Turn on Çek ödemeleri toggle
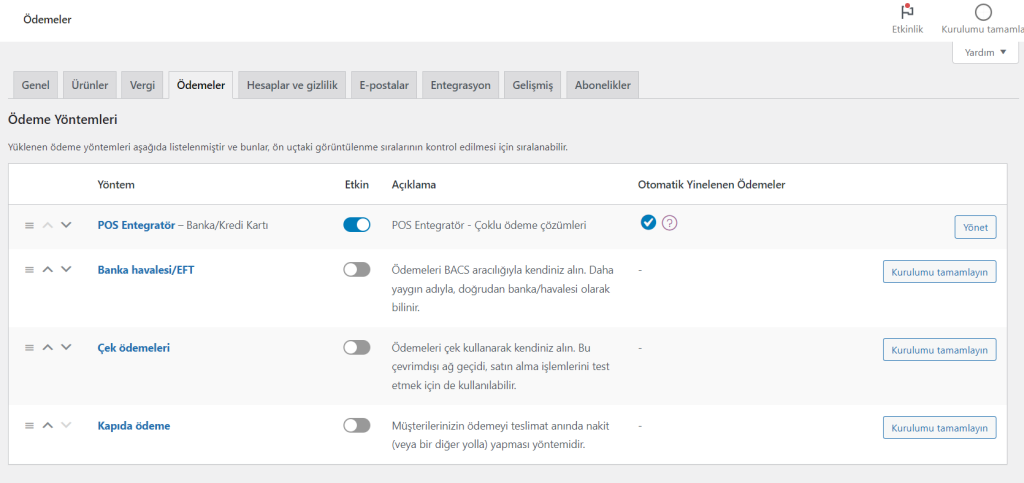1024x483 pixels. 357,347
